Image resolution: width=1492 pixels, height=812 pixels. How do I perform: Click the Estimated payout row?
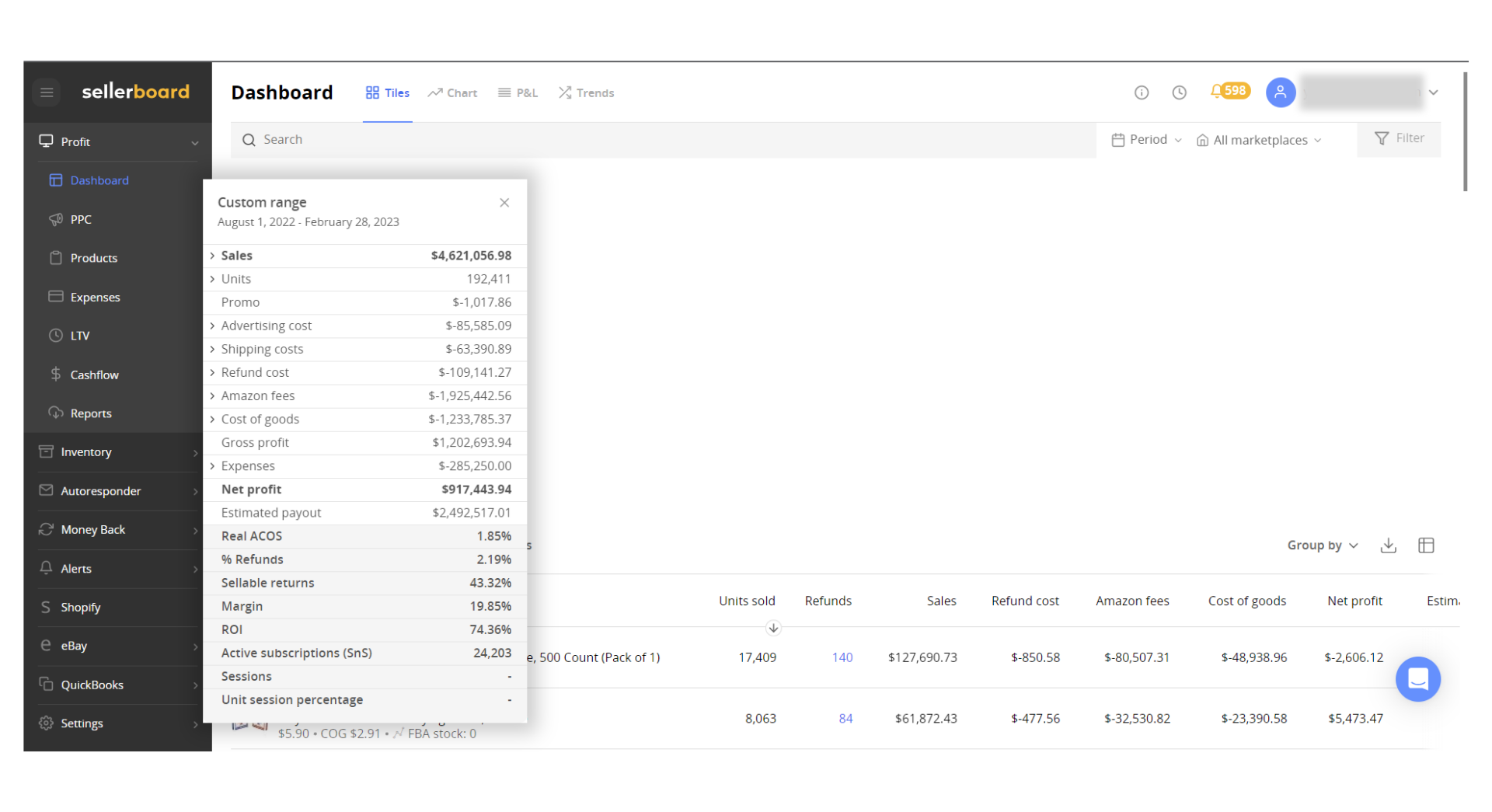pyautogui.click(x=365, y=513)
